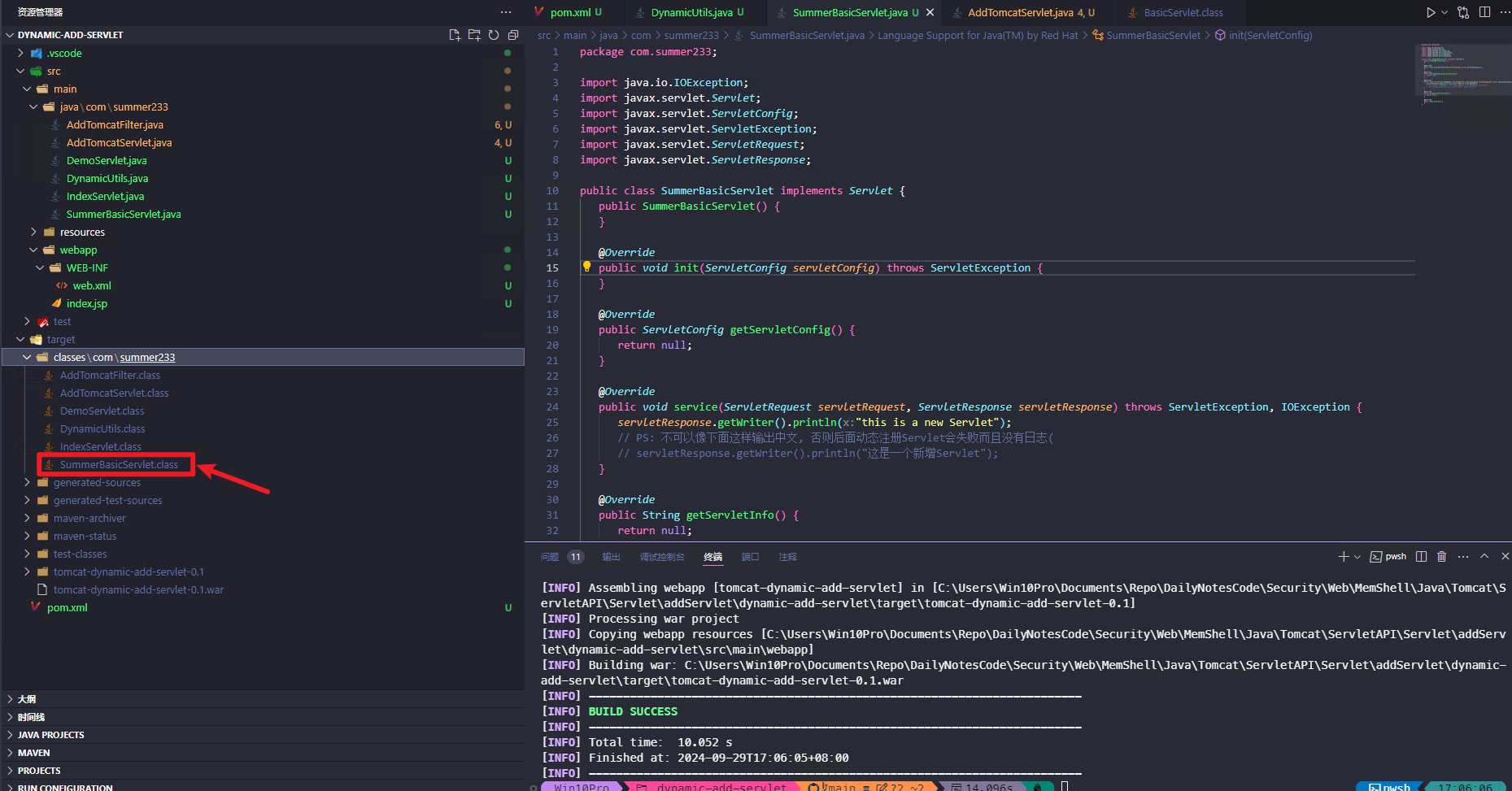The width and height of the screenshot is (1512, 791).
Task: Click the New Folder icon in explorer header
Action: (x=474, y=35)
